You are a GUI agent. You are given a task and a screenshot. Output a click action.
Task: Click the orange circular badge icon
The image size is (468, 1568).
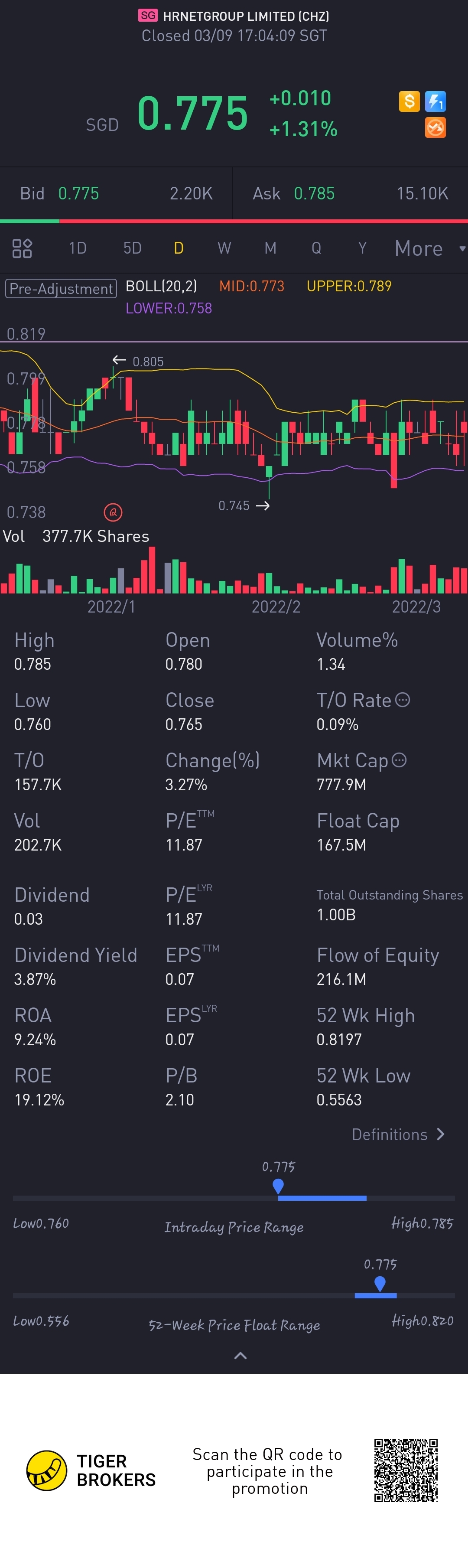435,128
